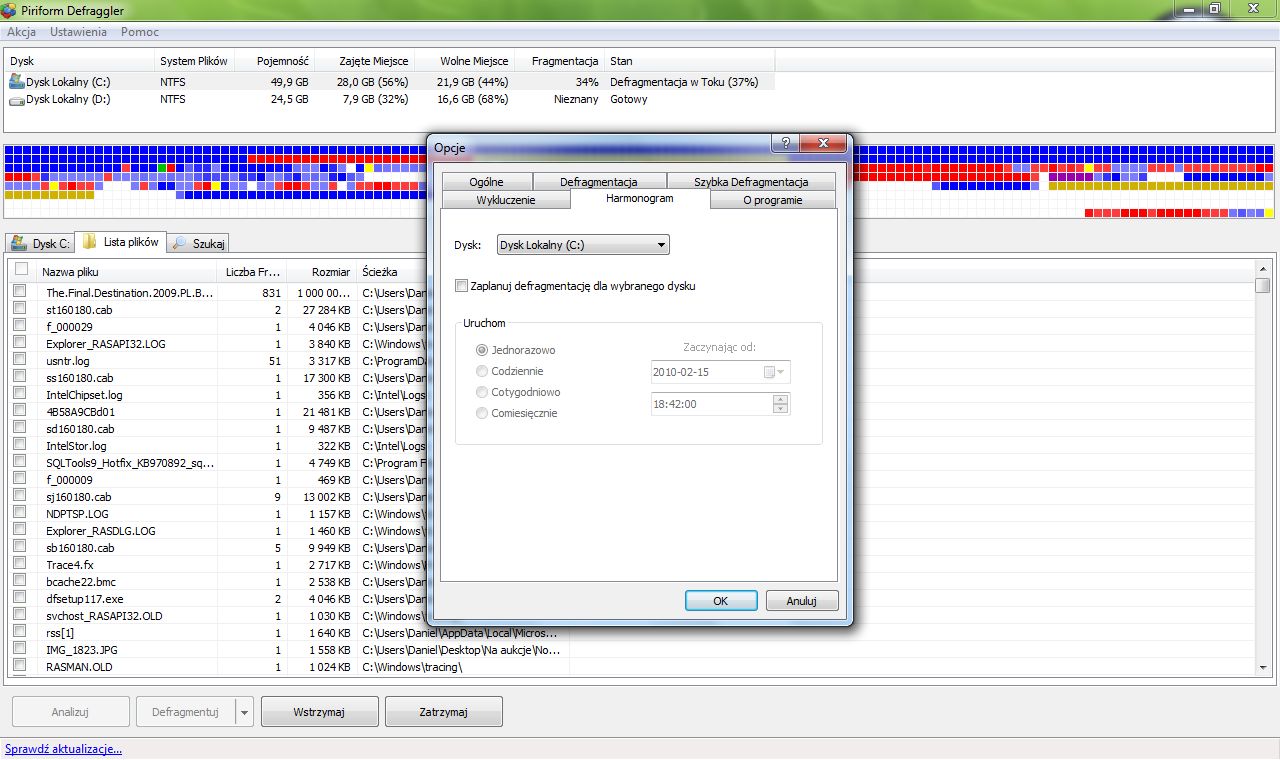Open the Dysk dropdown in Opcje dialog
This screenshot has height=760, width=1280.
[x=583, y=245]
